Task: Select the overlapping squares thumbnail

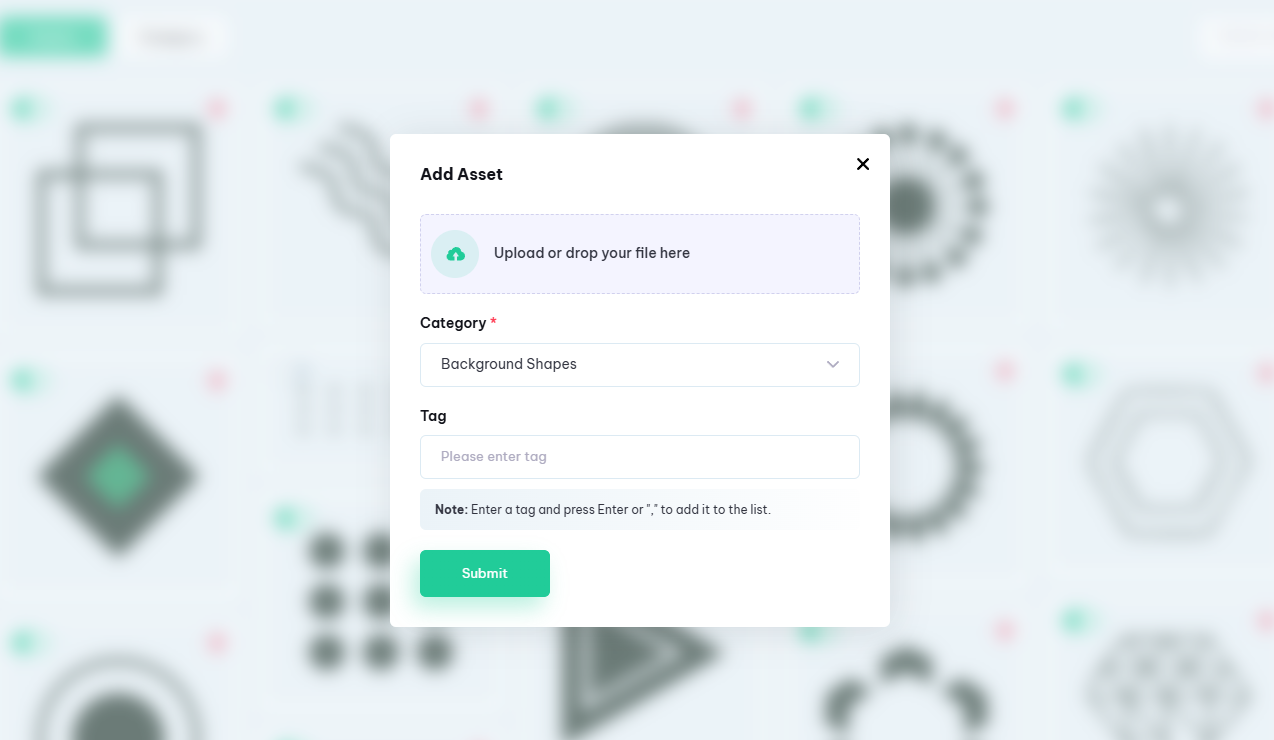Action: click(x=118, y=210)
